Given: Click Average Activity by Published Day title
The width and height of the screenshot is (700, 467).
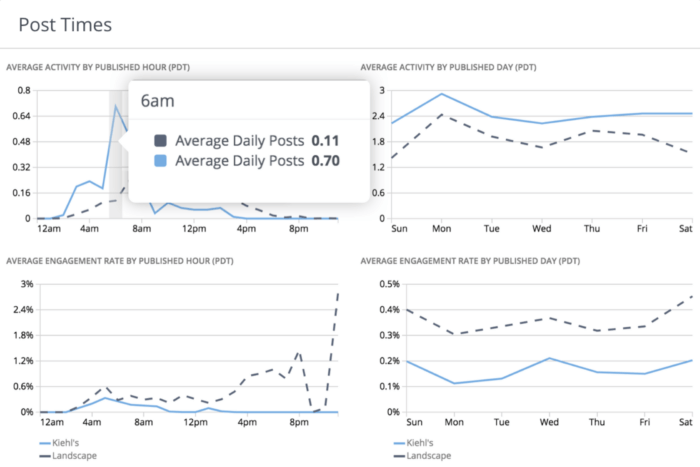Looking at the screenshot, I should [448, 67].
